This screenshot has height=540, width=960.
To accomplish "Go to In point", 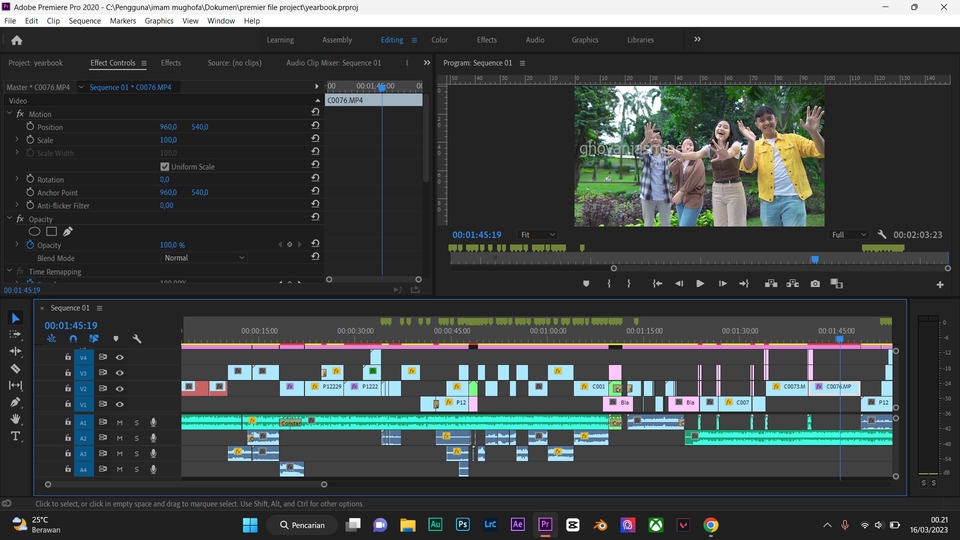I will click(657, 283).
